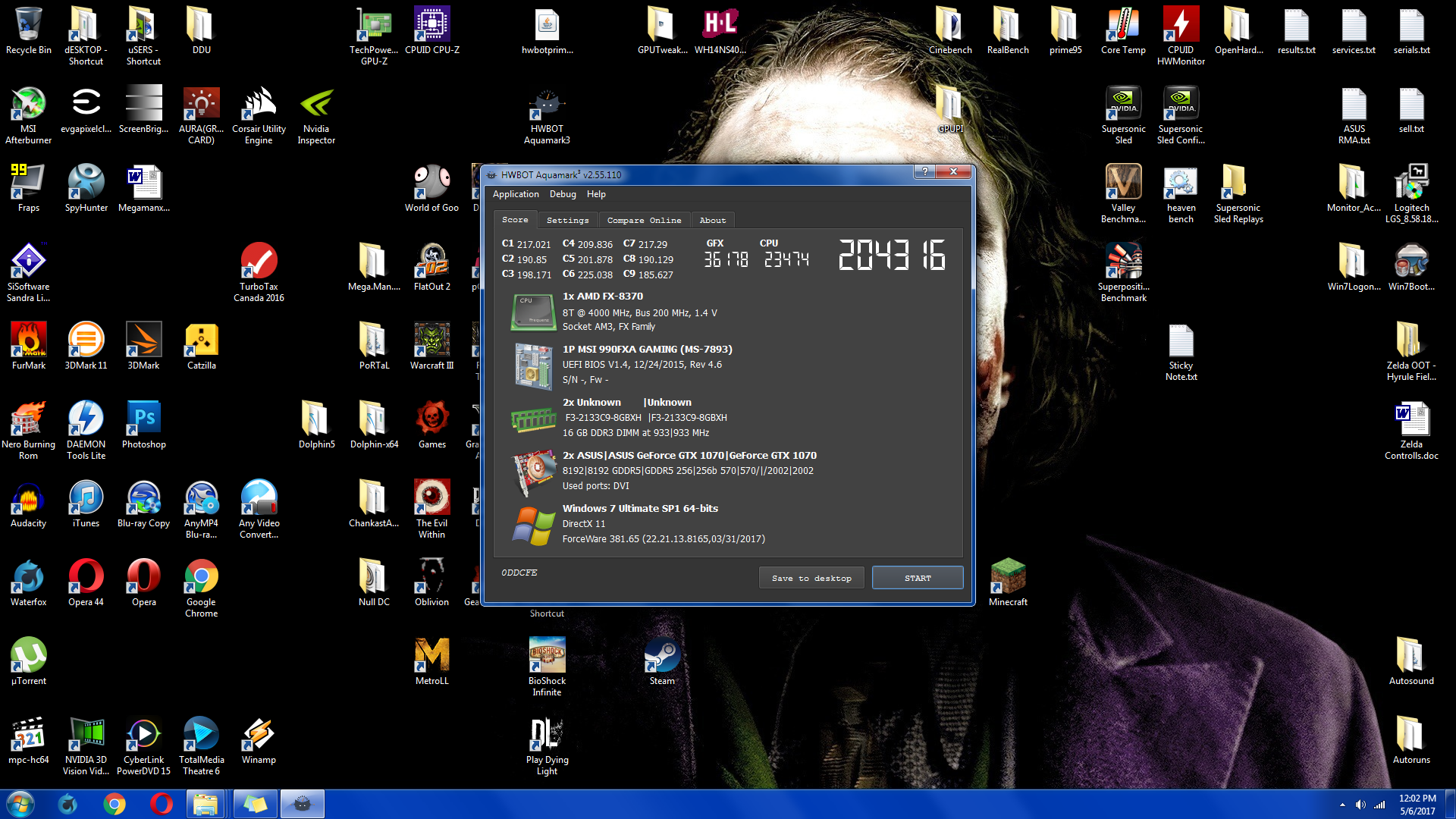1456x819 pixels.
Task: Open Warcraft III desktop icon
Action: [x=431, y=346]
